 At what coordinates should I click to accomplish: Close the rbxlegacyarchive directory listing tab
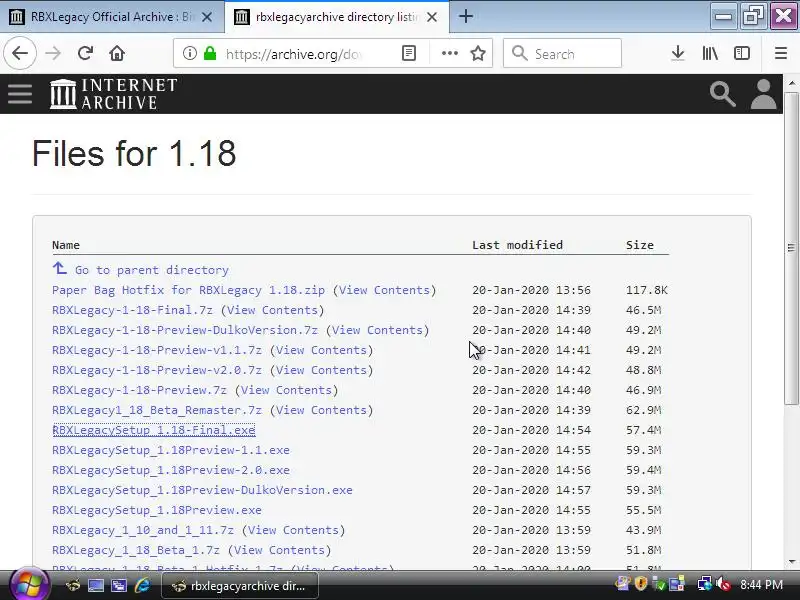click(x=432, y=17)
